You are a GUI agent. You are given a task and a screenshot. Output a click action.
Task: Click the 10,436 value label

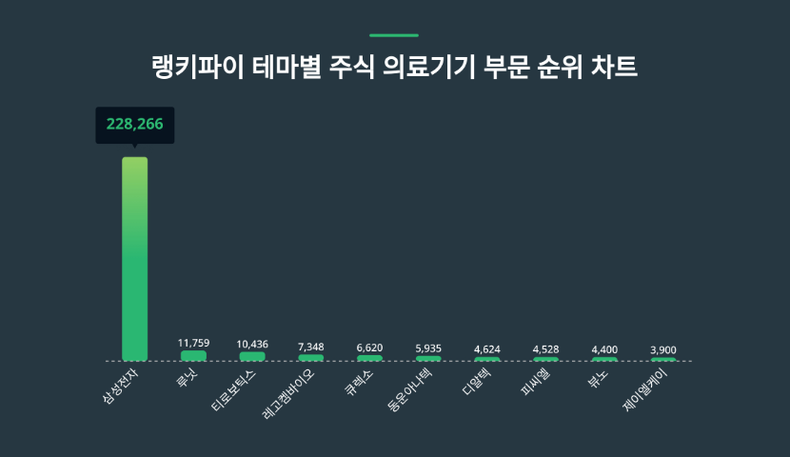tap(252, 344)
